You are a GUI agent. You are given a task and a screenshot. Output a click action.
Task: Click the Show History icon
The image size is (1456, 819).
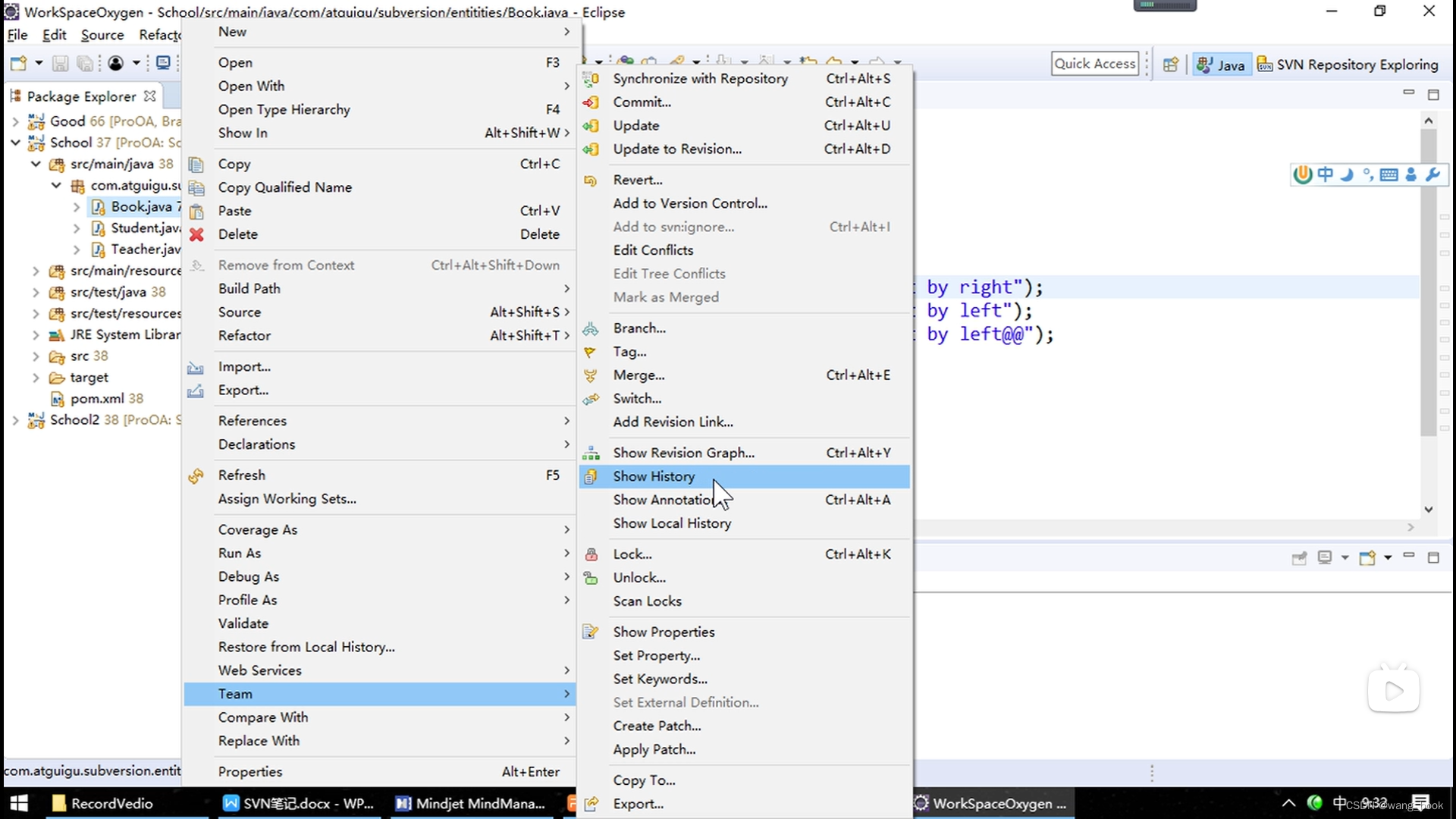coord(591,477)
